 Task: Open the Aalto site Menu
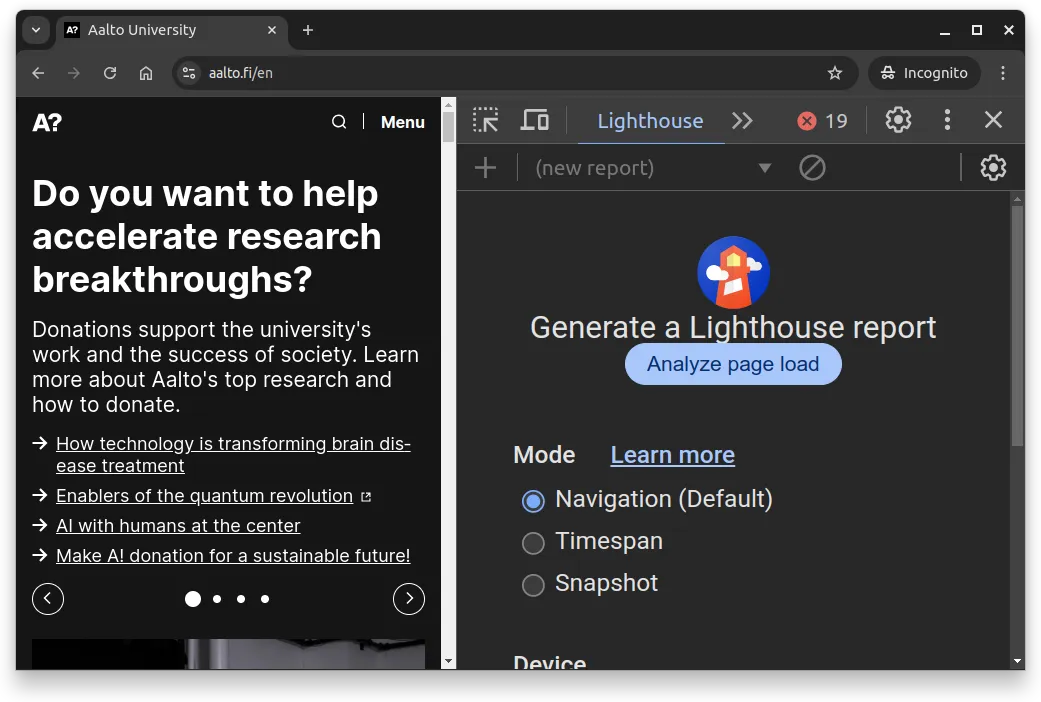pos(402,121)
